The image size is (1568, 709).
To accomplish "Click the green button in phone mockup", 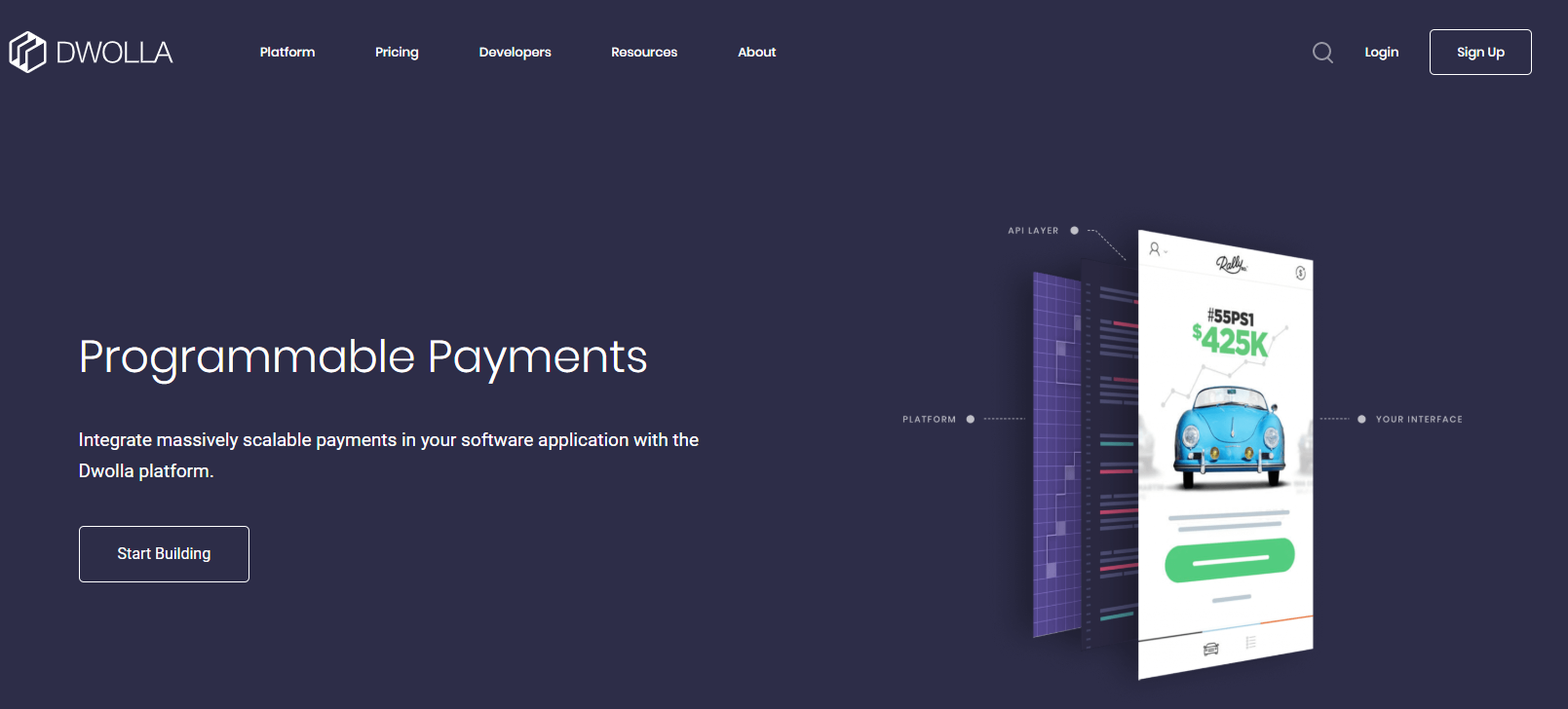I will pyautogui.click(x=1230, y=560).
